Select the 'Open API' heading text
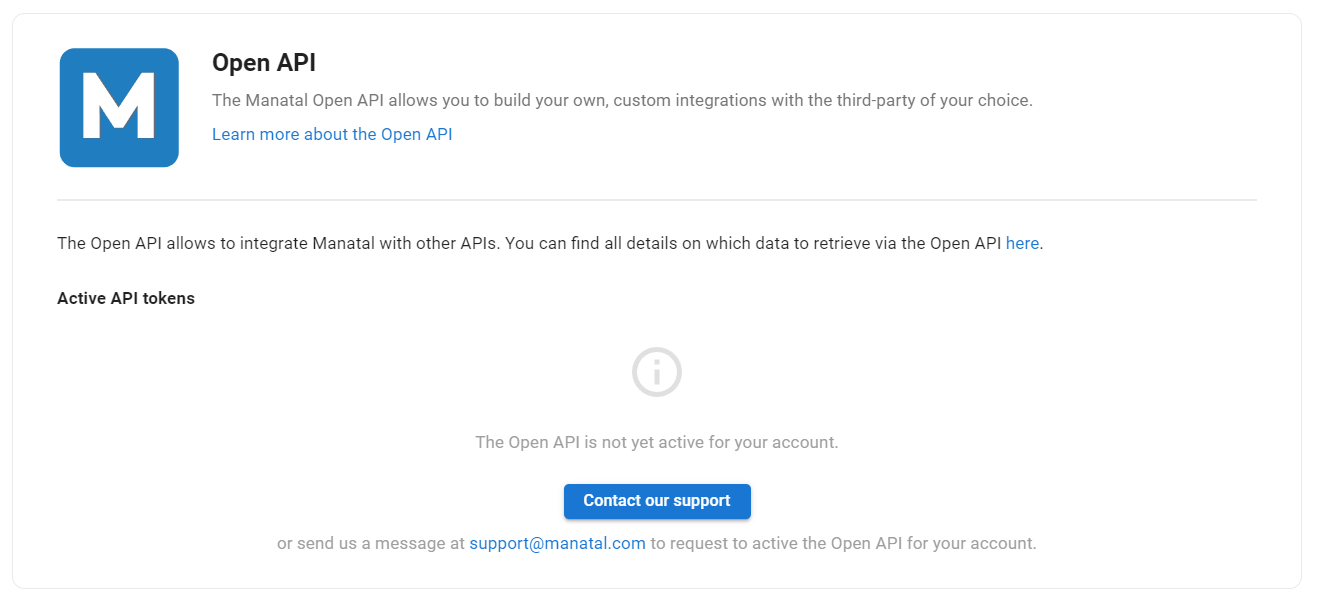Viewport: 1324px width, 610px height. (x=264, y=63)
